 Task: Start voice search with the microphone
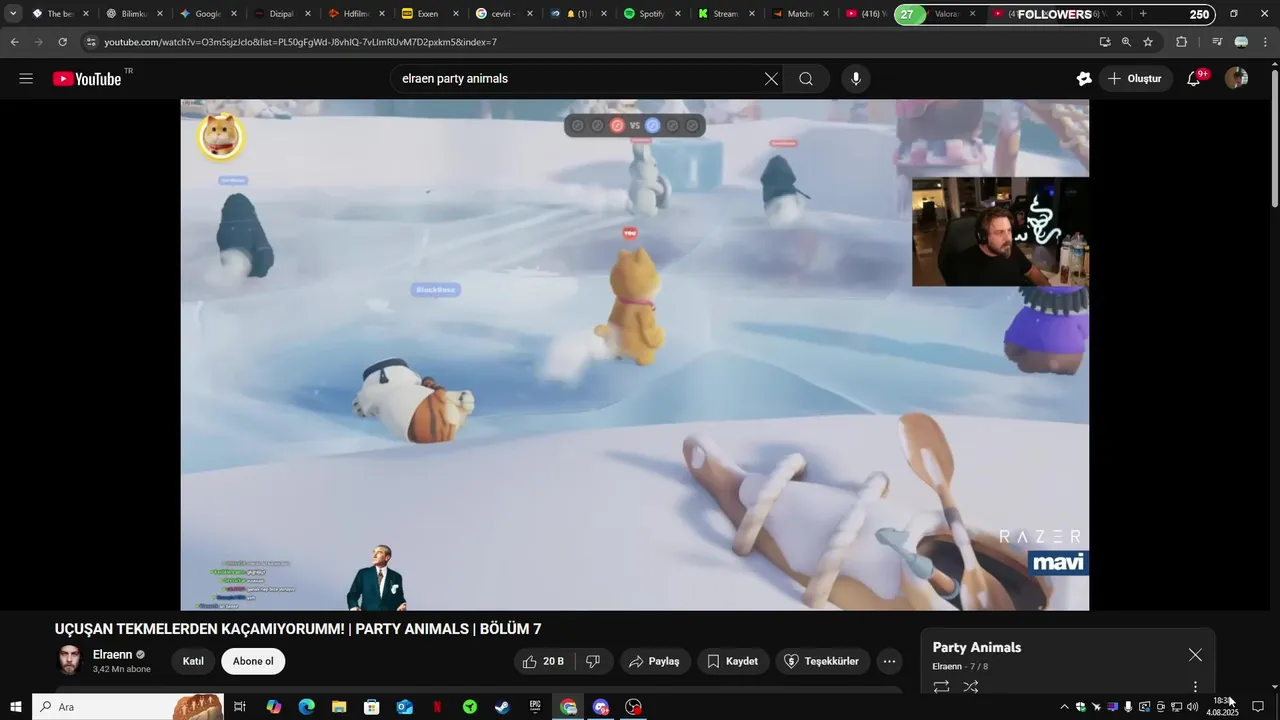[855, 79]
